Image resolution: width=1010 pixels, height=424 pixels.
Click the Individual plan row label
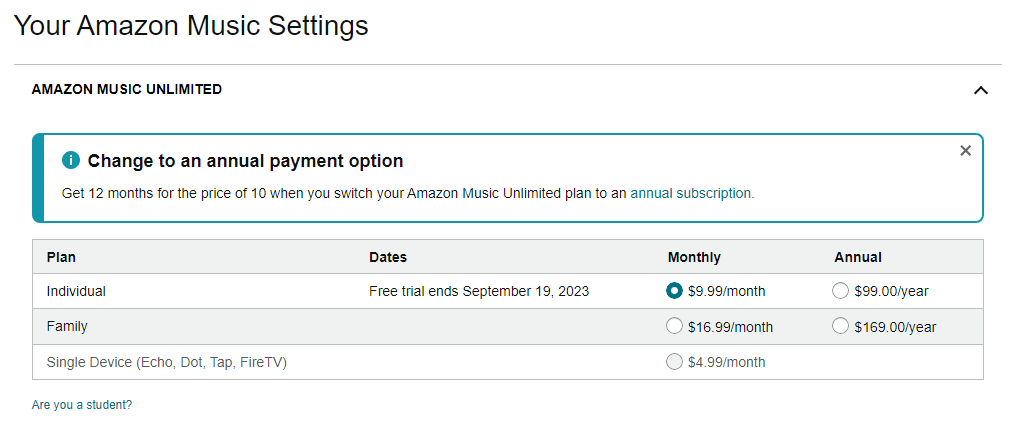76,291
